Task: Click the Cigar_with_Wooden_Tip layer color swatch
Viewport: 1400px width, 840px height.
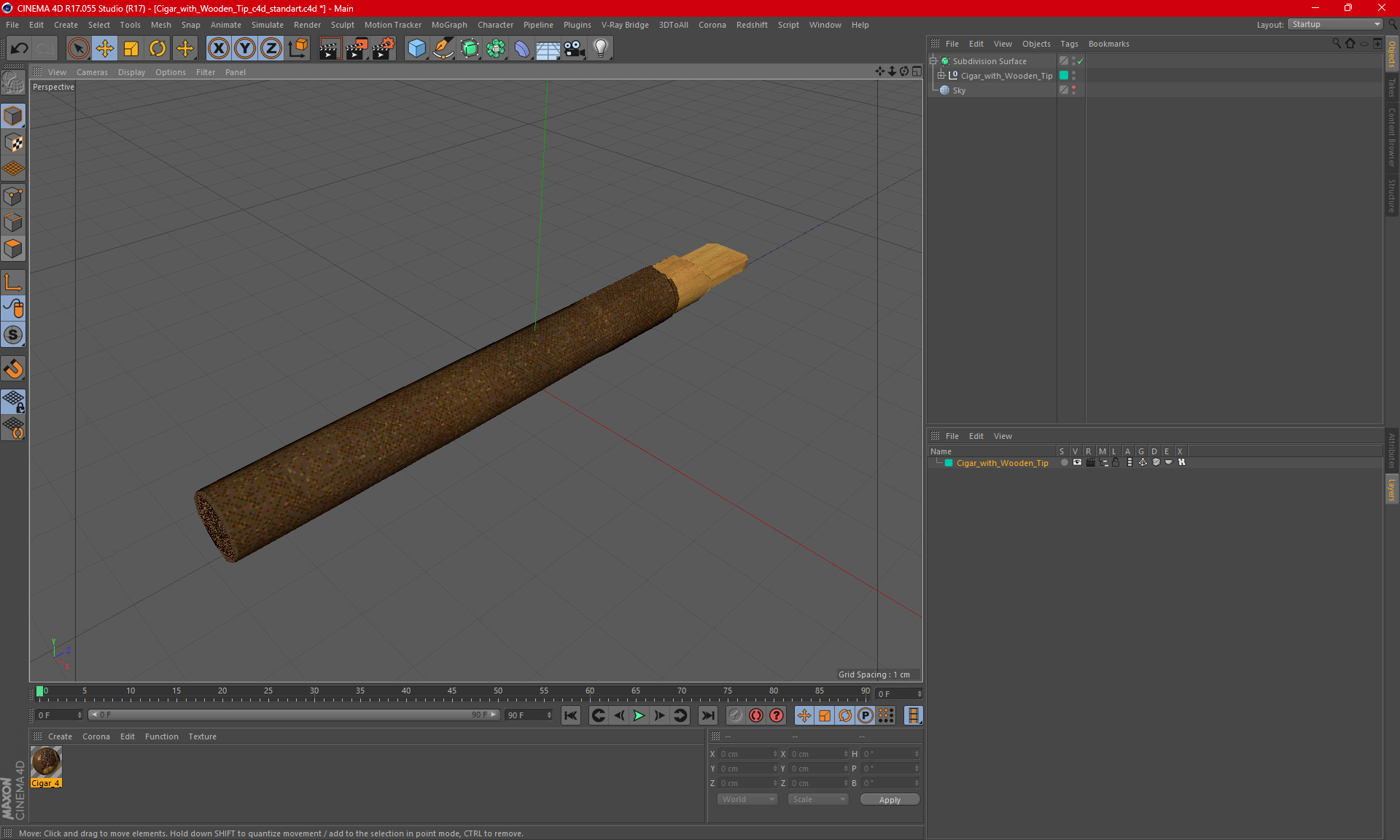Action: click(949, 463)
